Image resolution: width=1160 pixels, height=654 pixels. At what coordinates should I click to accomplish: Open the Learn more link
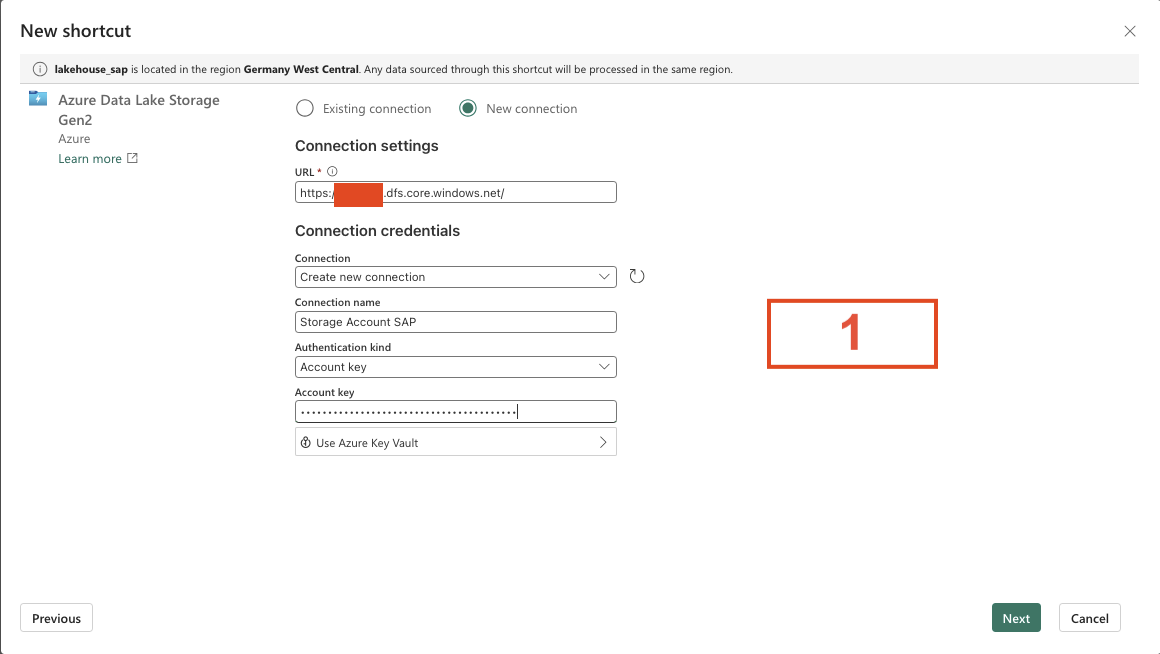[x=89, y=158]
